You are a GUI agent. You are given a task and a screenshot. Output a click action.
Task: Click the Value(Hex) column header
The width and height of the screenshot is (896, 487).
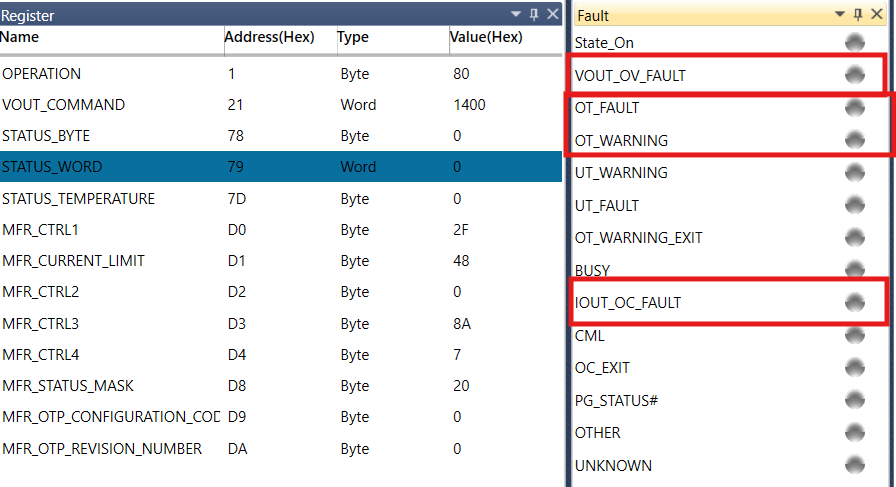[x=486, y=37]
